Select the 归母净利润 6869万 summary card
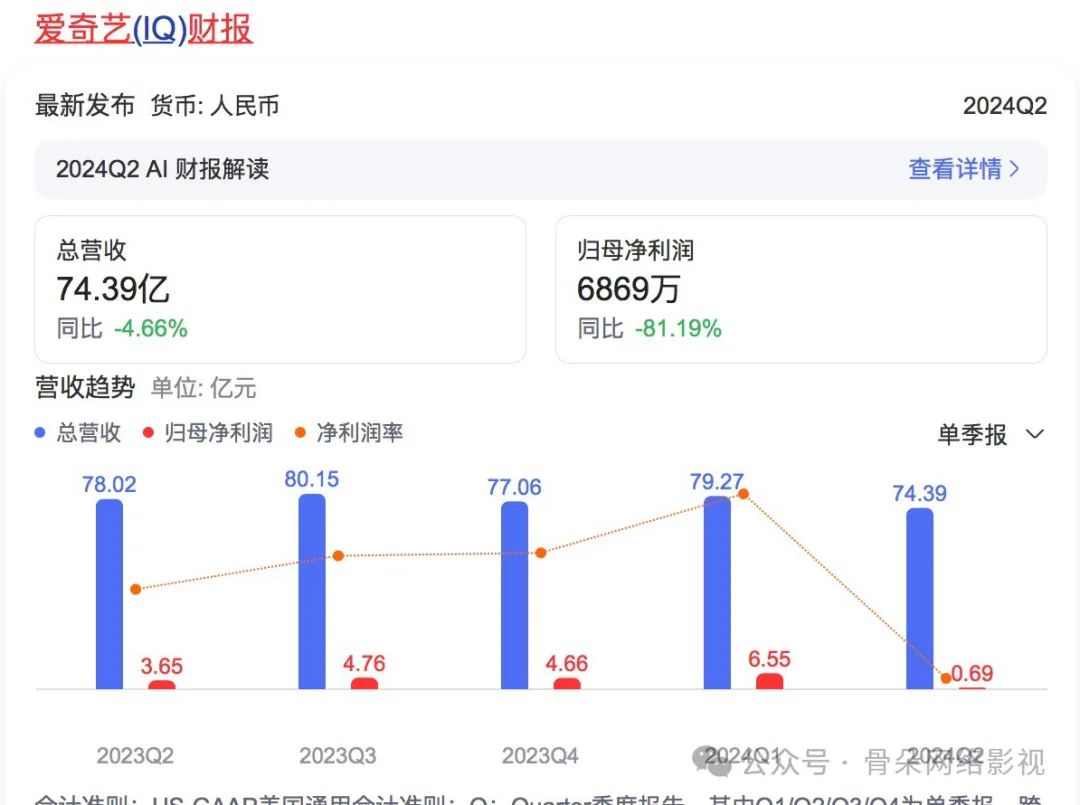 click(x=800, y=289)
